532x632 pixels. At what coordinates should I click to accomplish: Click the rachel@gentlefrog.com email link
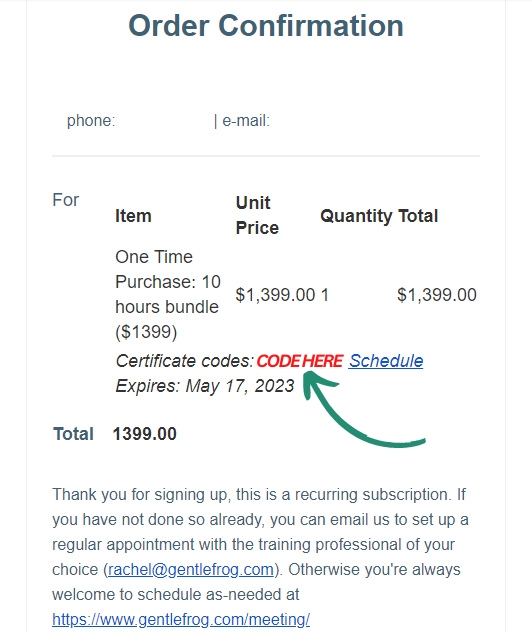(191, 570)
